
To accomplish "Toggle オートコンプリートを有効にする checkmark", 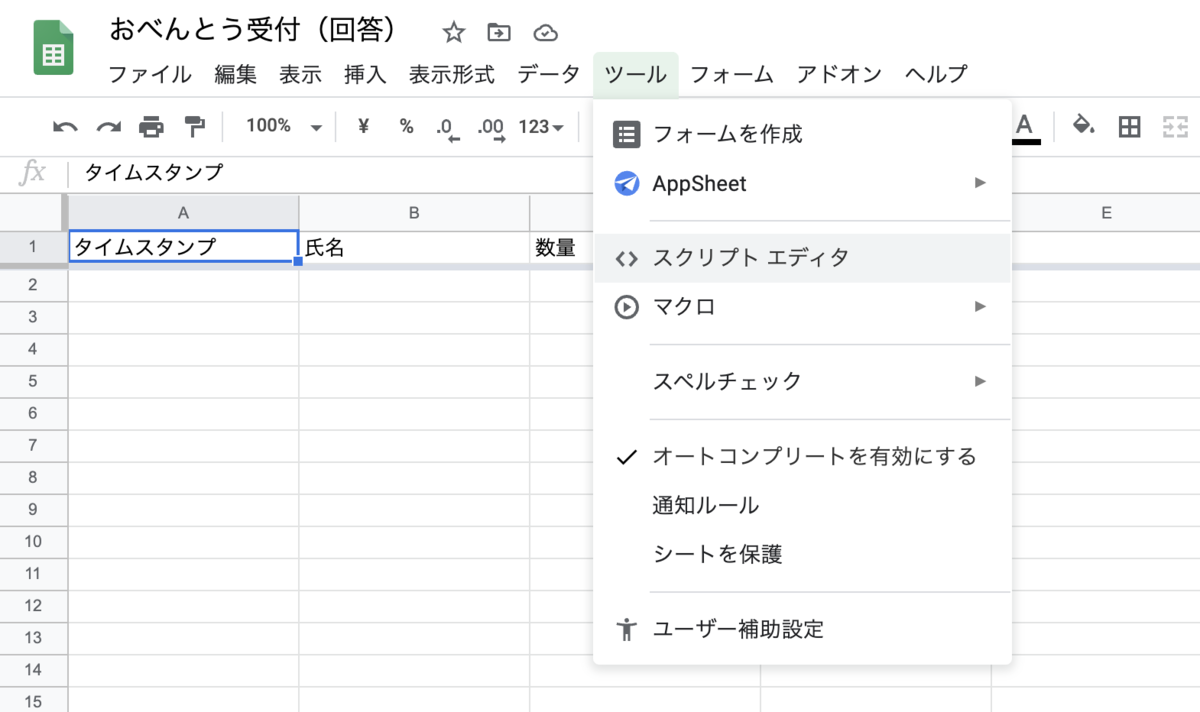I will [x=626, y=457].
